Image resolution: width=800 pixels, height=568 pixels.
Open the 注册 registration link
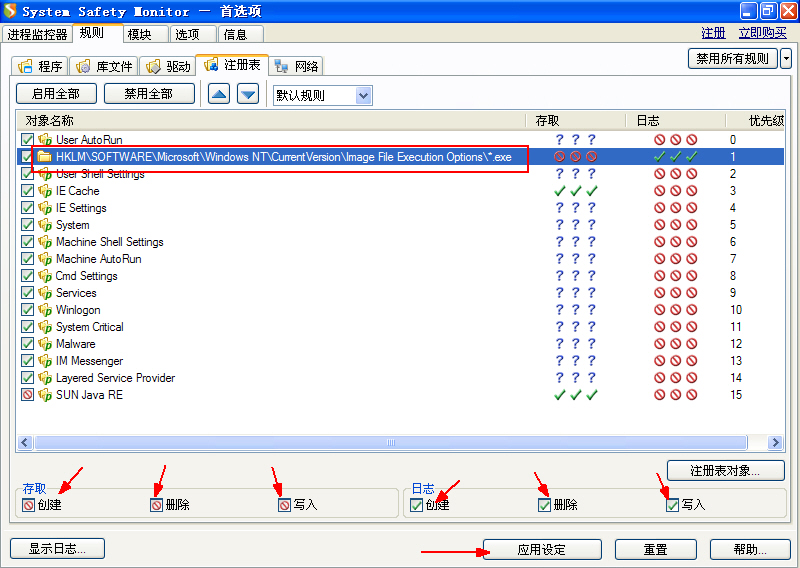713,33
